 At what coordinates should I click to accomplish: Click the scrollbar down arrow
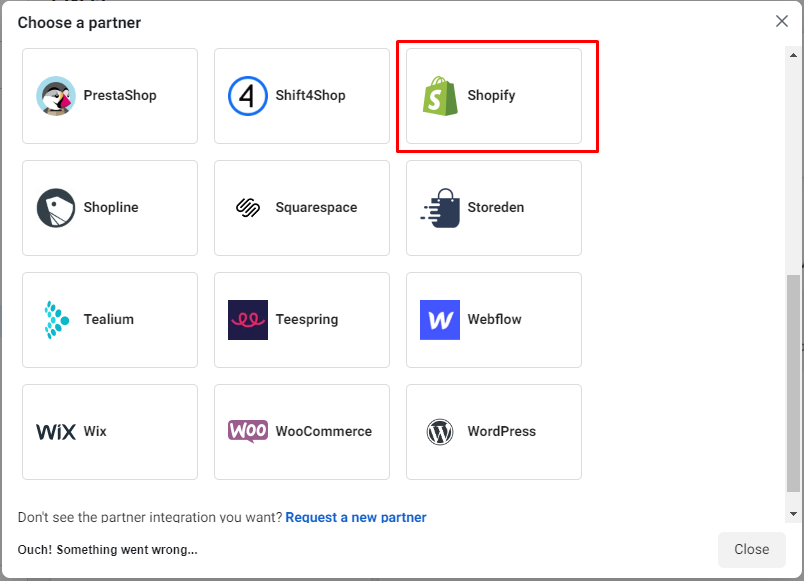pos(793,514)
